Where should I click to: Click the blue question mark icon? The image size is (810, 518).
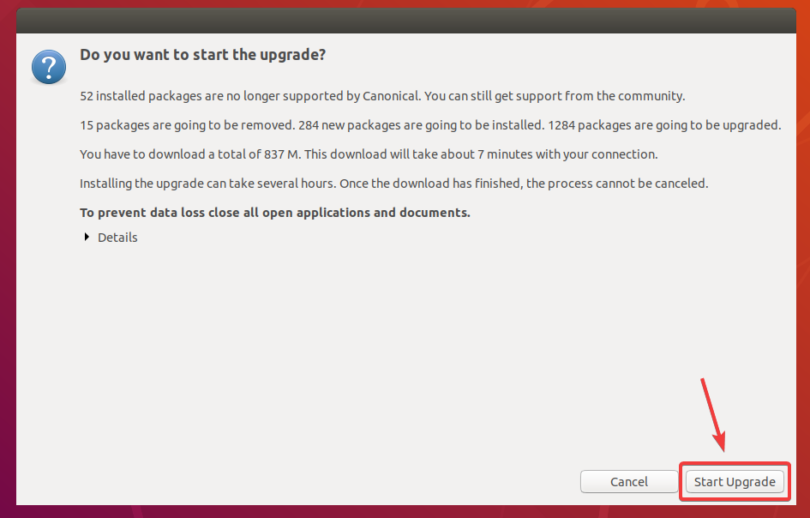coord(48,68)
